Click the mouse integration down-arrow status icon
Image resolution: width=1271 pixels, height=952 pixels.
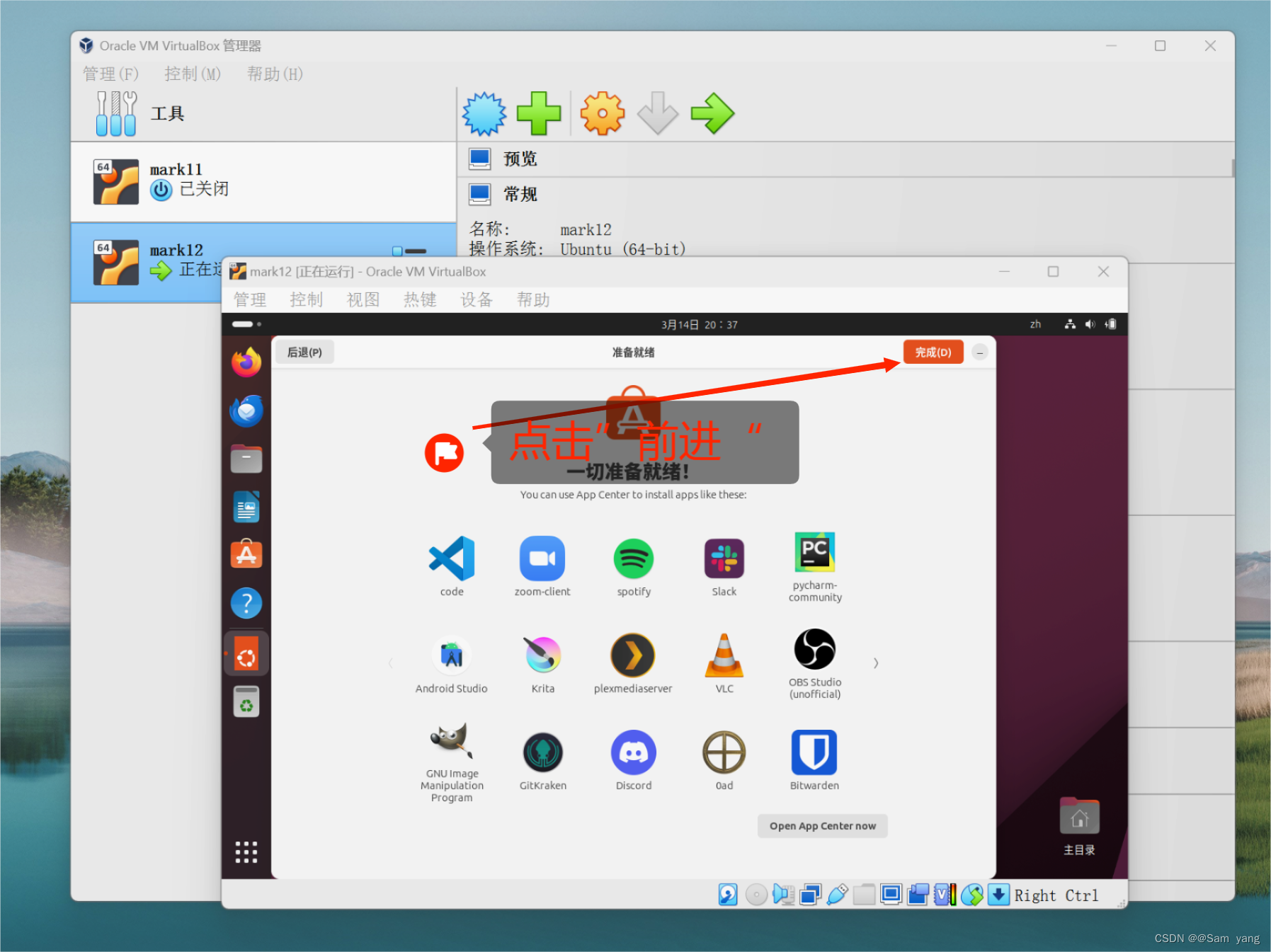tap(999, 895)
